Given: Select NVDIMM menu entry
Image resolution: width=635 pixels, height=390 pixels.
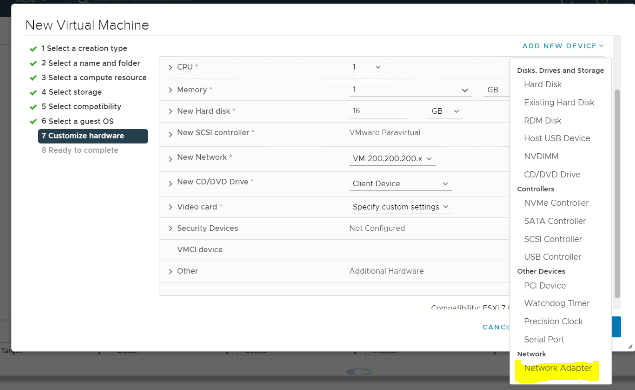Looking at the screenshot, I should point(541,156).
